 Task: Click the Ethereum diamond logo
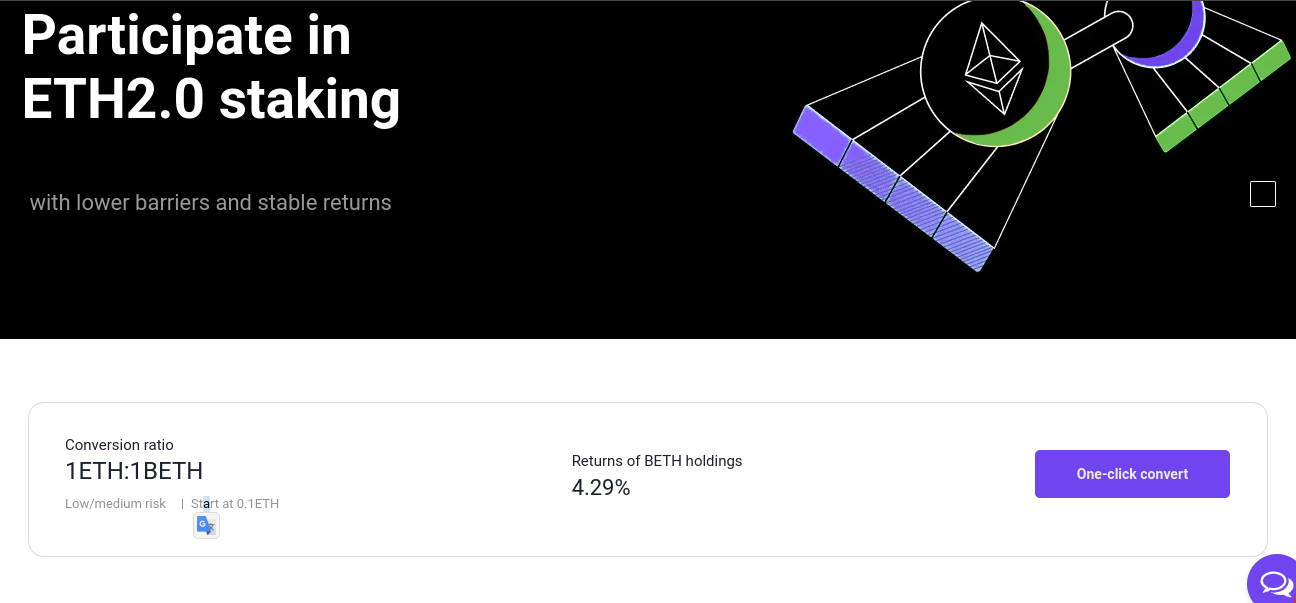click(994, 68)
